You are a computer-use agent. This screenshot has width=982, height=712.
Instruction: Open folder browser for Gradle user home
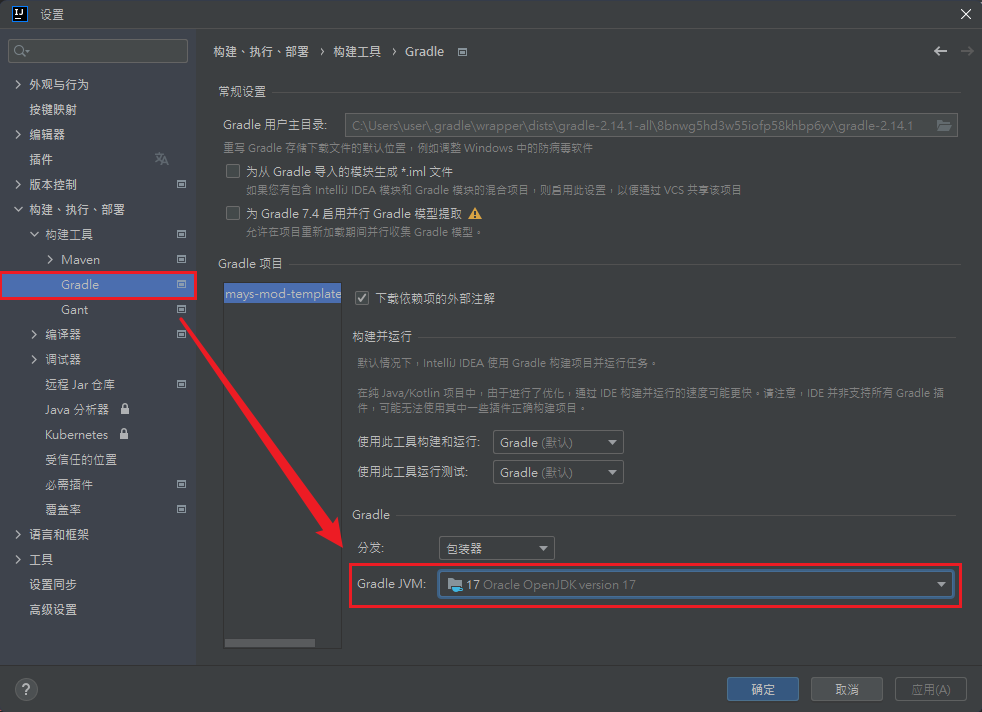point(944,125)
